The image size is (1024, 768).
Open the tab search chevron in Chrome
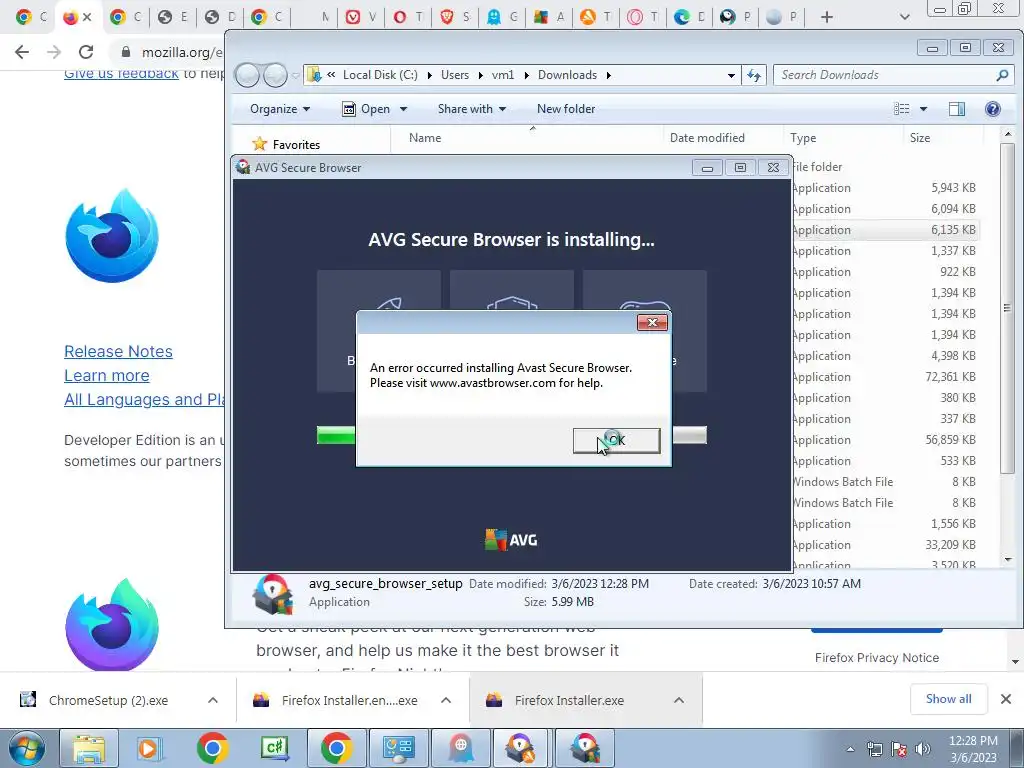[904, 17]
